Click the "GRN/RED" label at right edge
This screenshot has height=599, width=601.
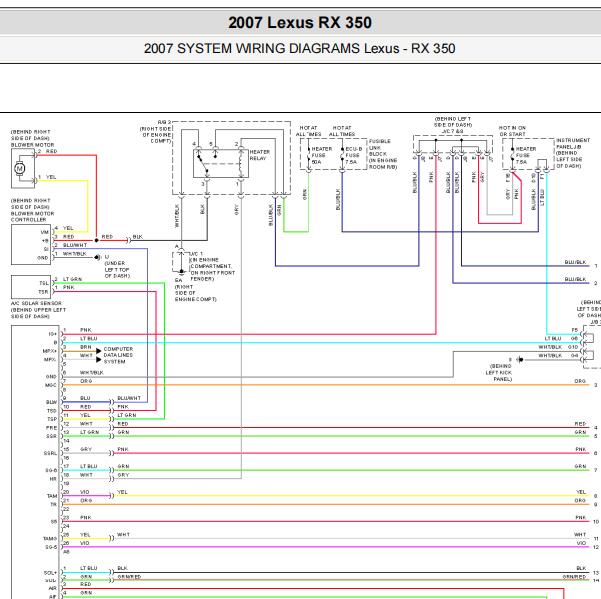(574, 577)
